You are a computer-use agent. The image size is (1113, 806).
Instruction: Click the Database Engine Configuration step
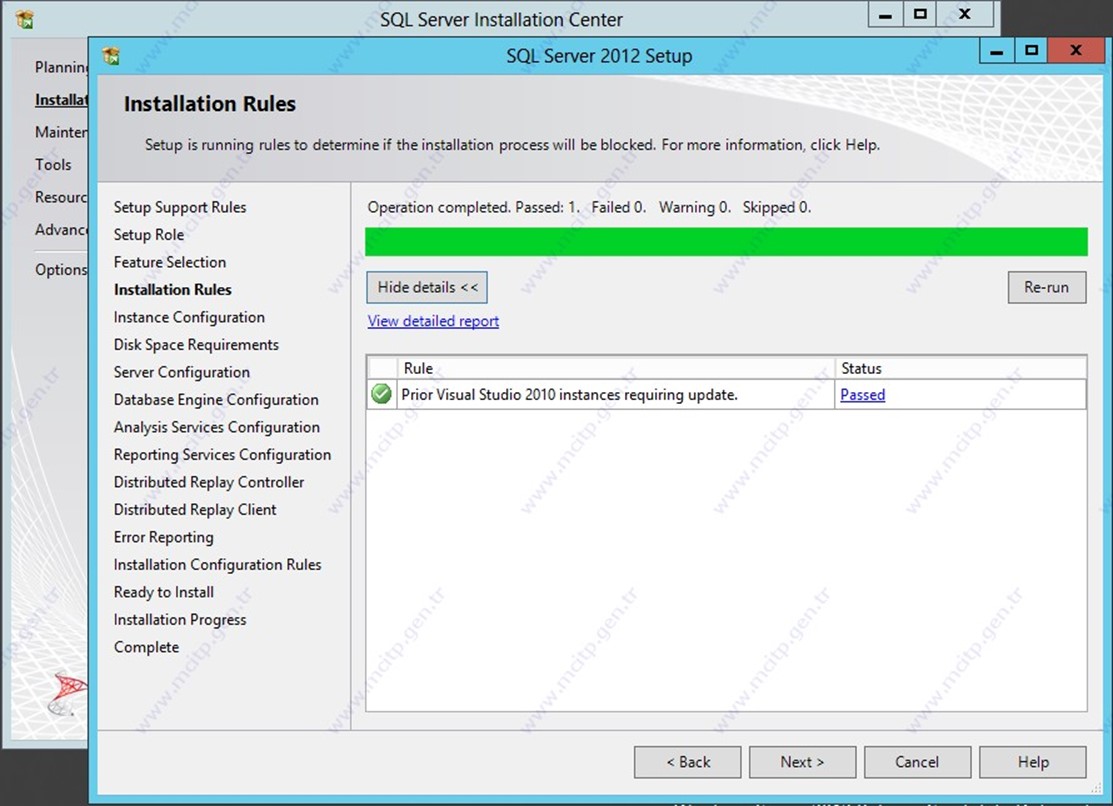[216, 400]
